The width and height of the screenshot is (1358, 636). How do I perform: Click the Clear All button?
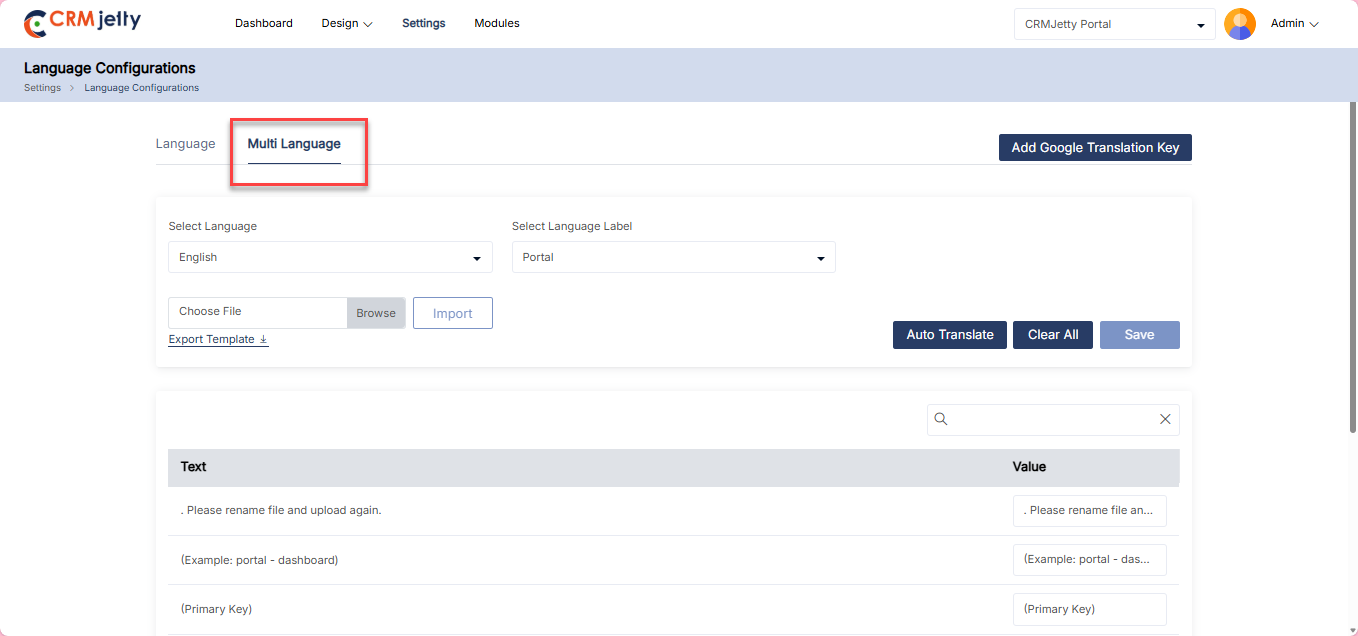(x=1052, y=335)
